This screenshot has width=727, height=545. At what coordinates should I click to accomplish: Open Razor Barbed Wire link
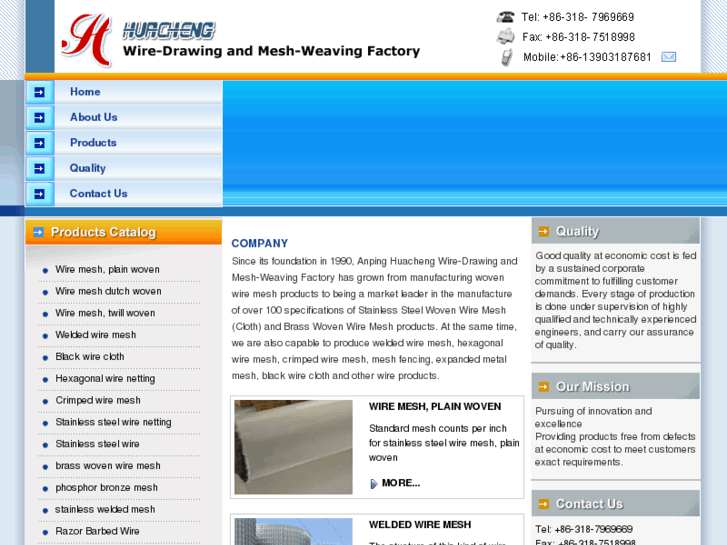[97, 531]
